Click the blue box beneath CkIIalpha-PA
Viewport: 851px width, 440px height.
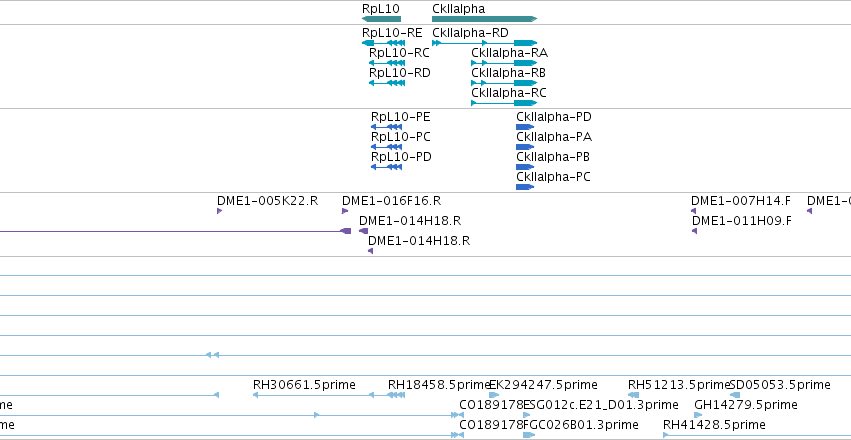tap(525, 147)
